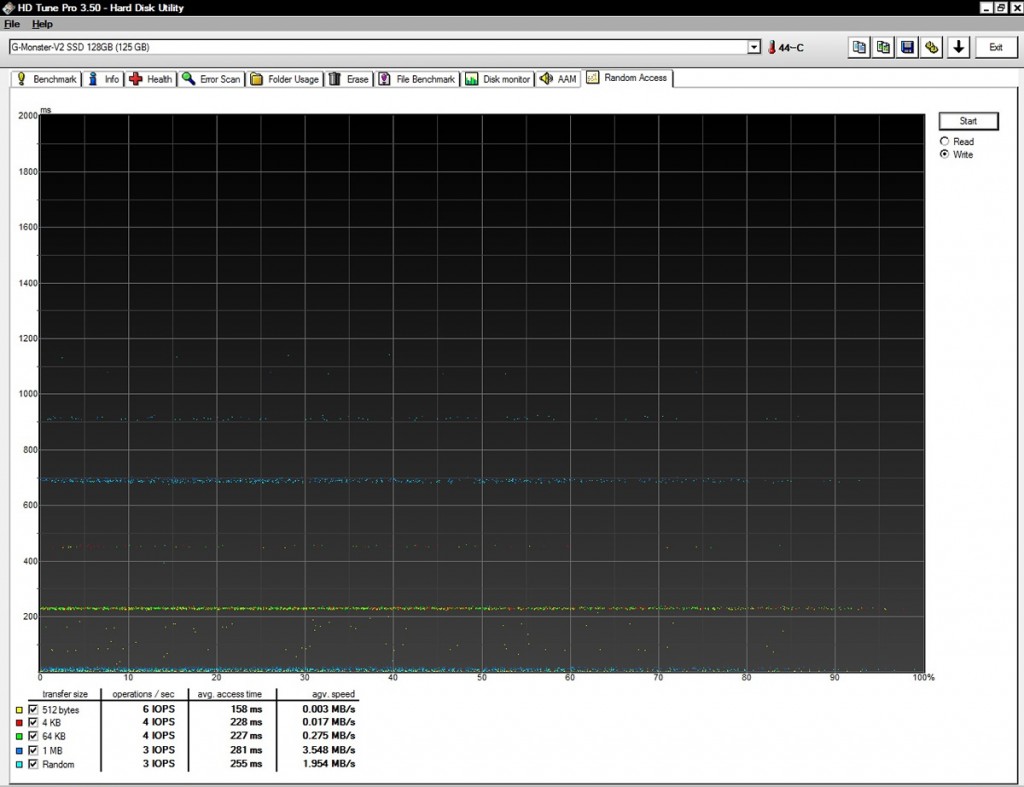1024x787 pixels.
Task: Click the down arrow minimize-to-tray icon
Action: point(958,47)
